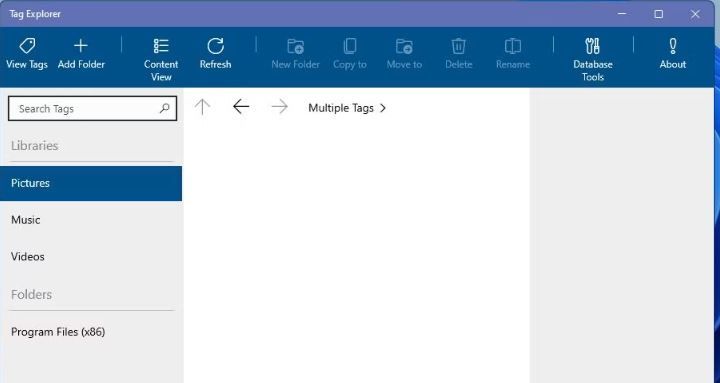
Task: Click the Delete trash icon
Action: (x=458, y=46)
